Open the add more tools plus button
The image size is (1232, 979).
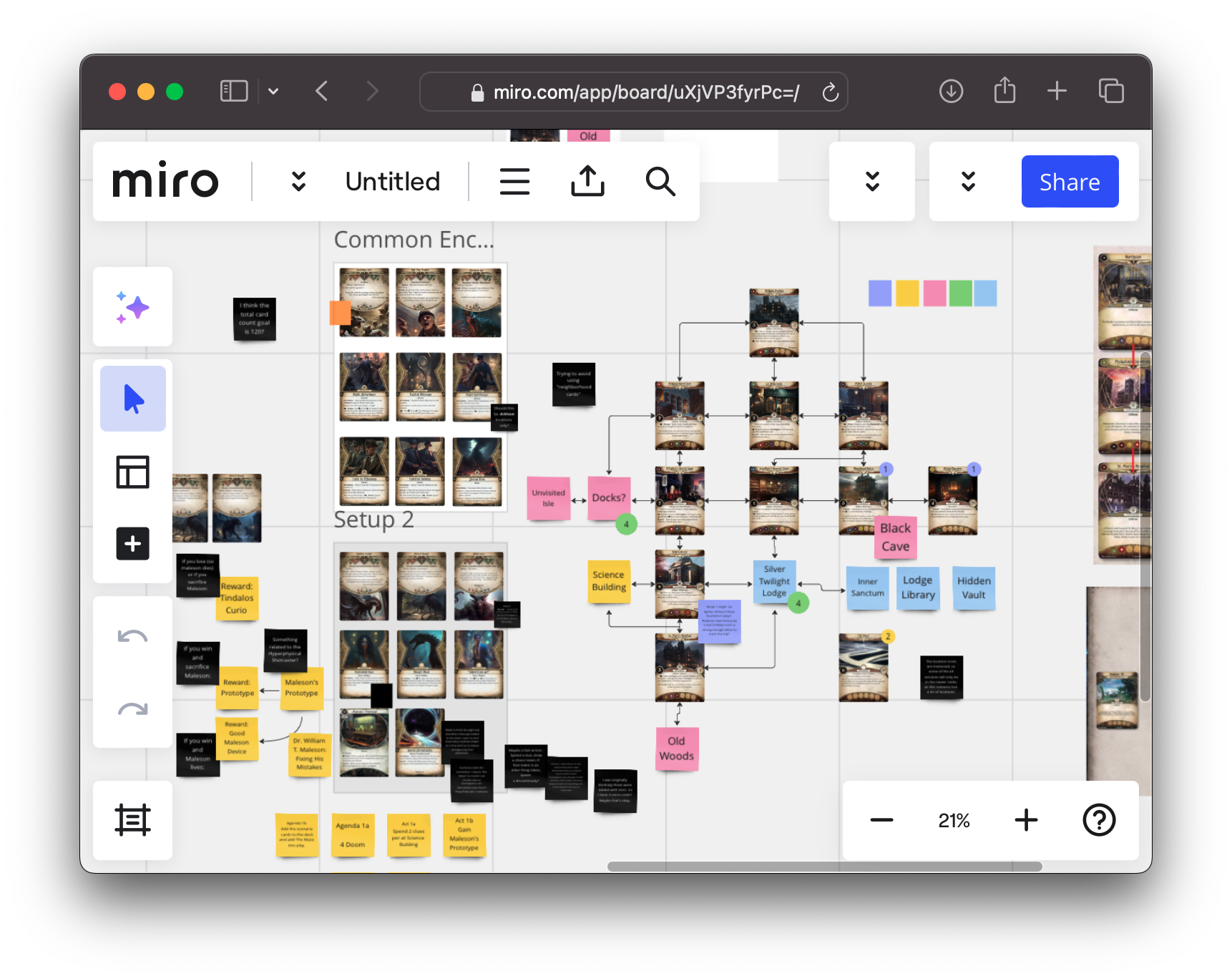coord(133,544)
